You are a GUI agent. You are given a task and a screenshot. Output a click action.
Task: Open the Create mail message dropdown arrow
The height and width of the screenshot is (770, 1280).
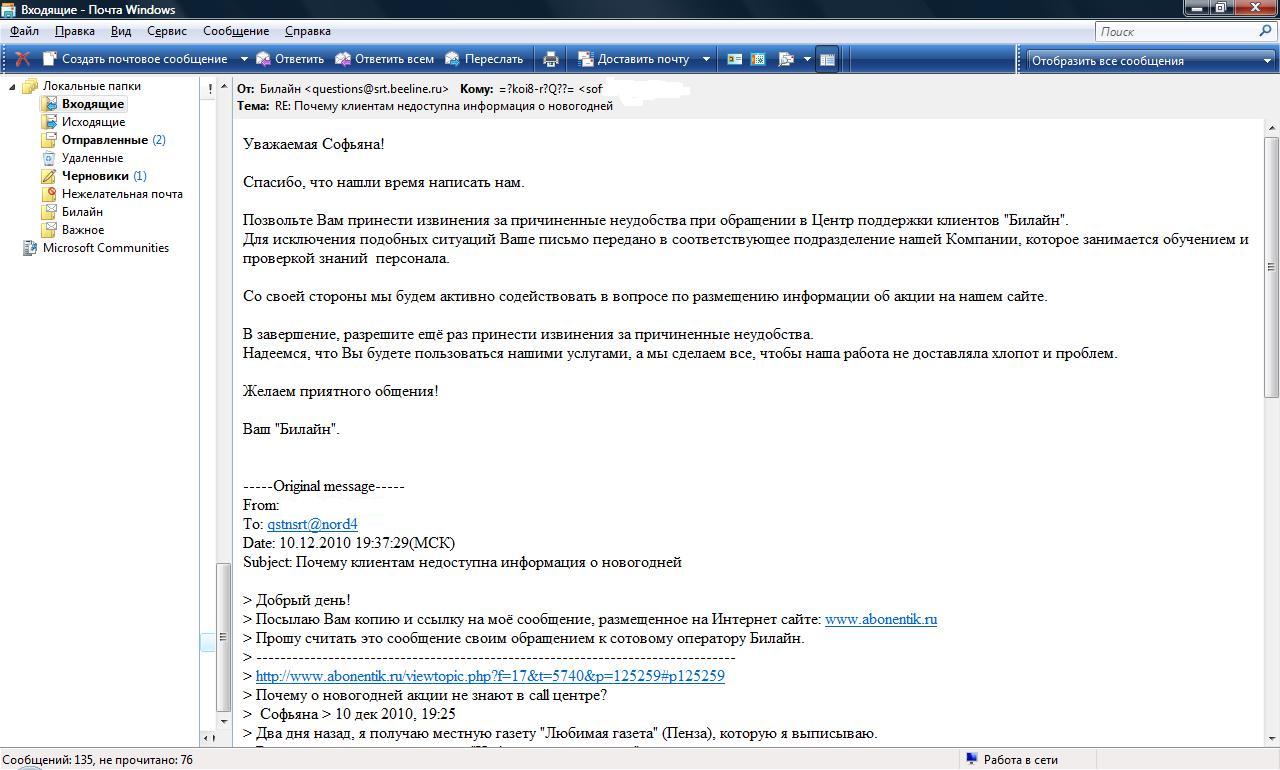click(242, 59)
